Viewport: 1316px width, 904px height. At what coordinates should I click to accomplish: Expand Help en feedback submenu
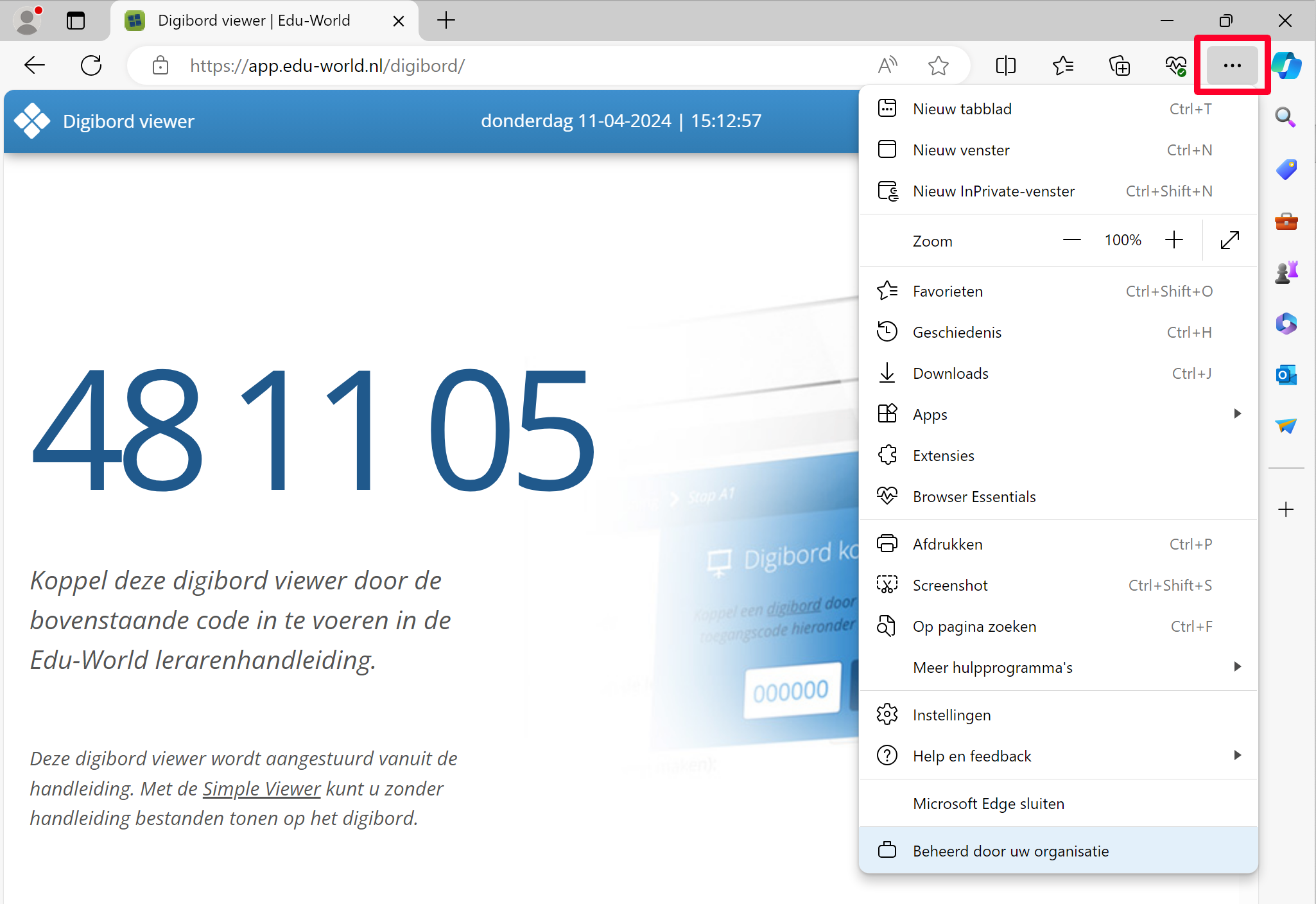[1237, 756]
